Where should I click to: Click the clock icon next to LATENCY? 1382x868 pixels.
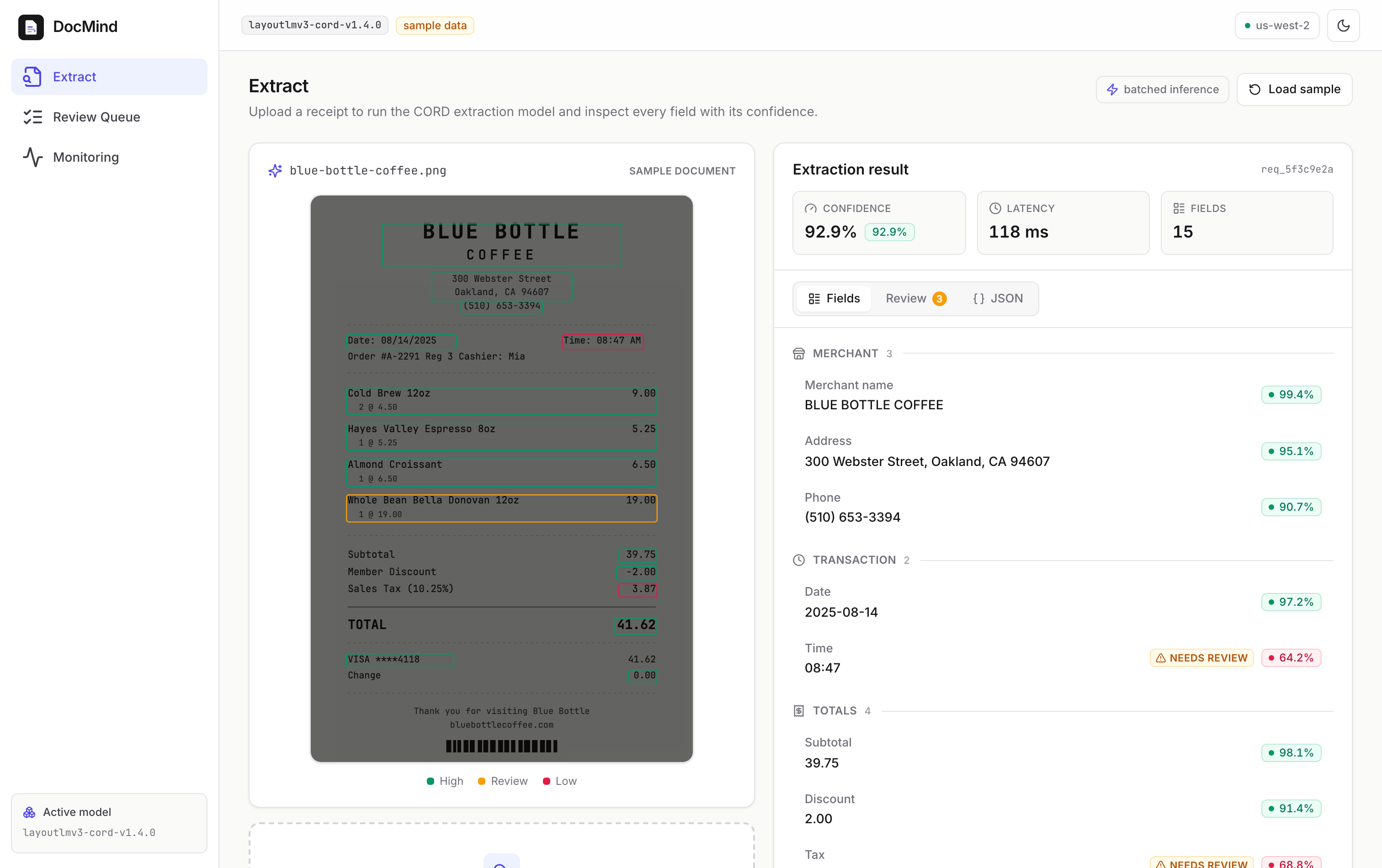point(994,208)
